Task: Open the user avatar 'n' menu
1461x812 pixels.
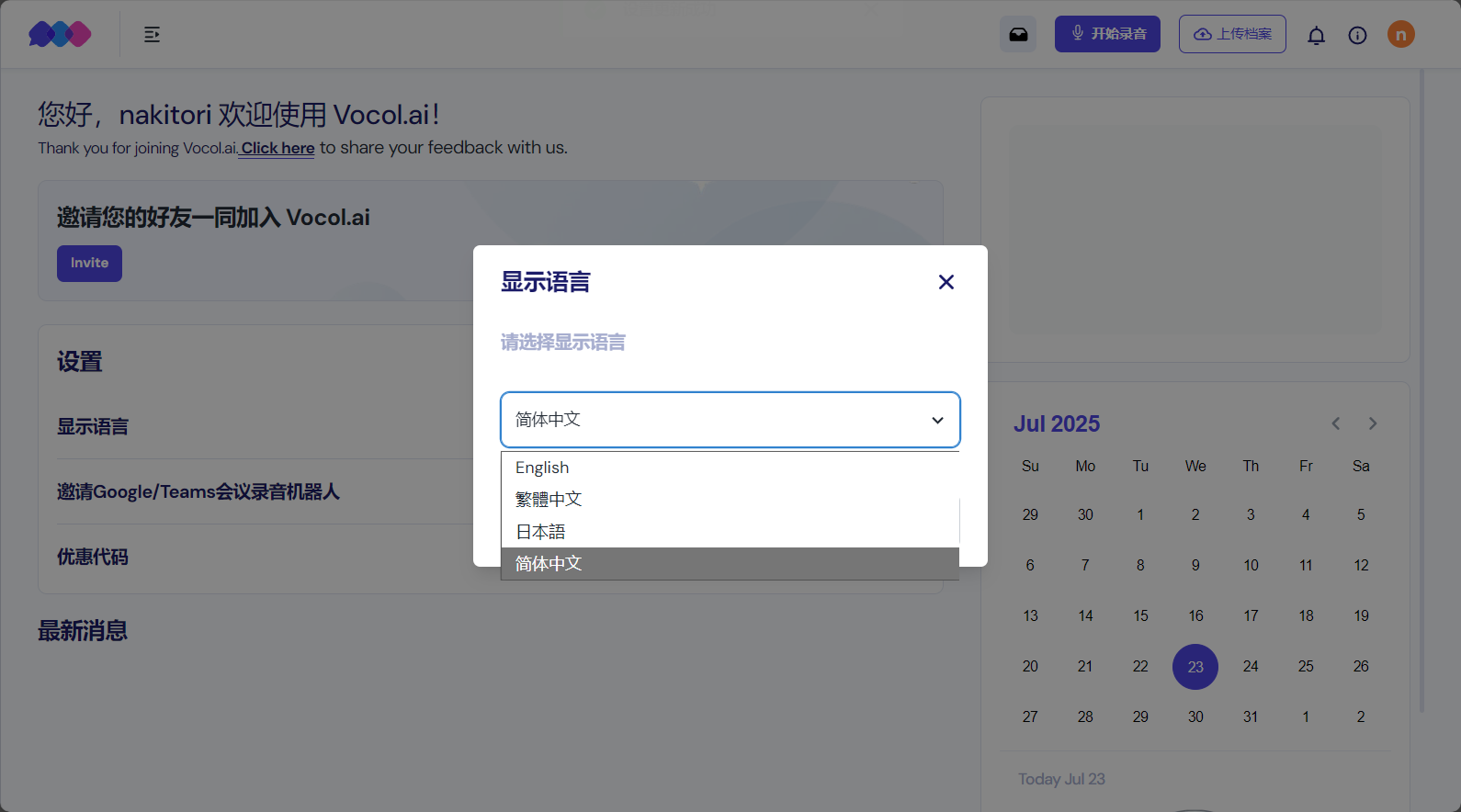Action: tap(1401, 35)
